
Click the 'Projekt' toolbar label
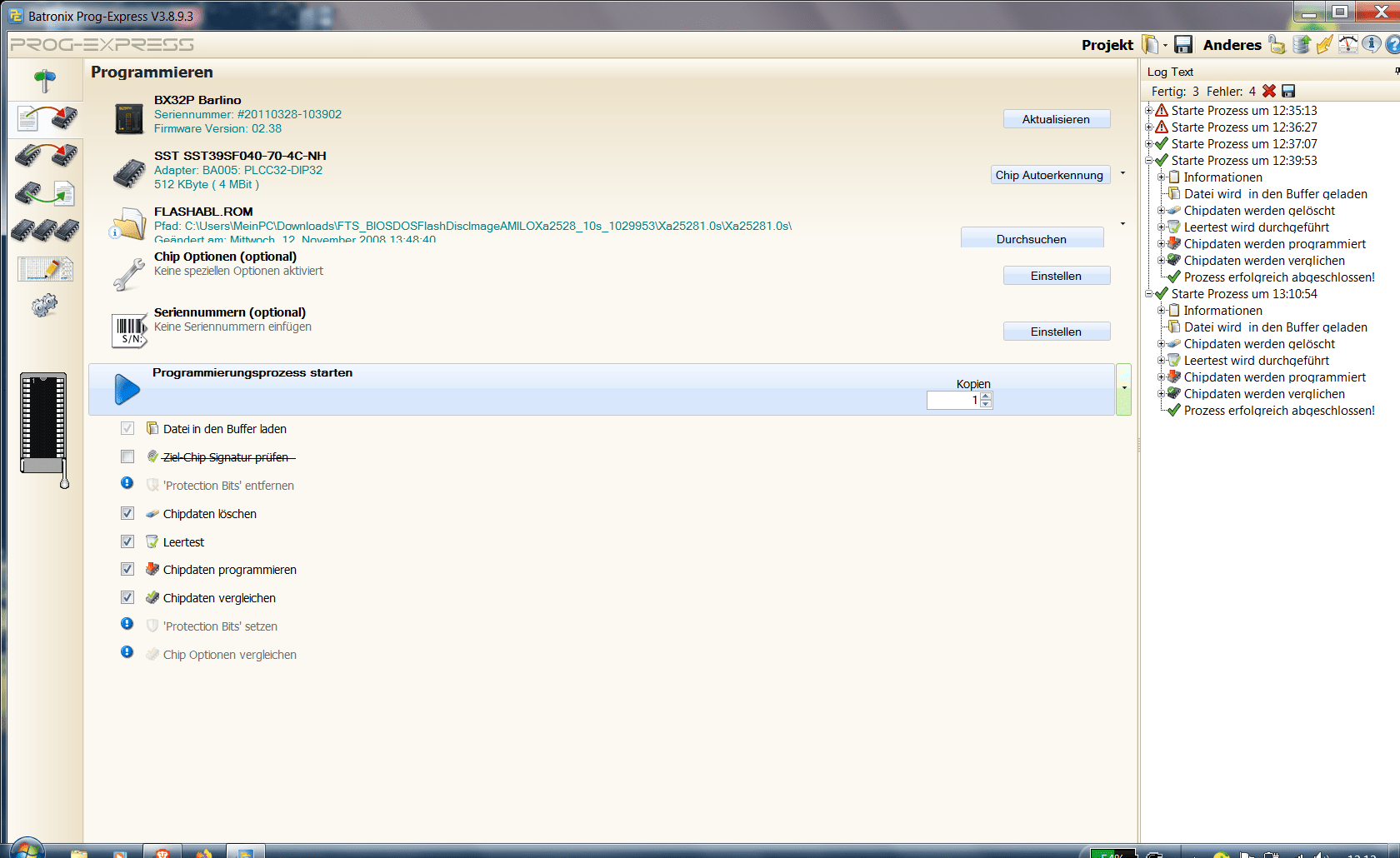1107,45
